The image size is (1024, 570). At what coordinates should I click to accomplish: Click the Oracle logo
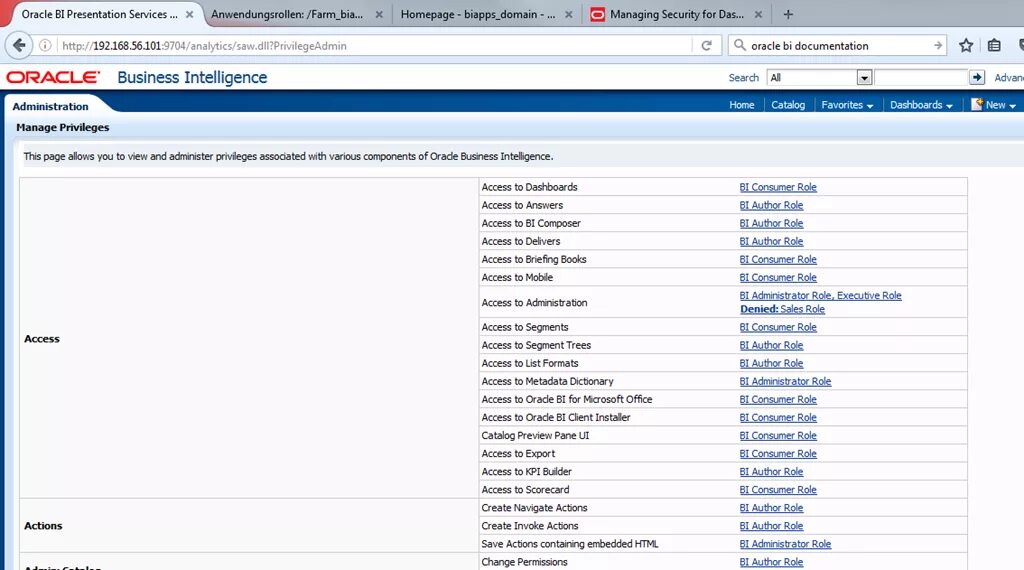pos(53,77)
